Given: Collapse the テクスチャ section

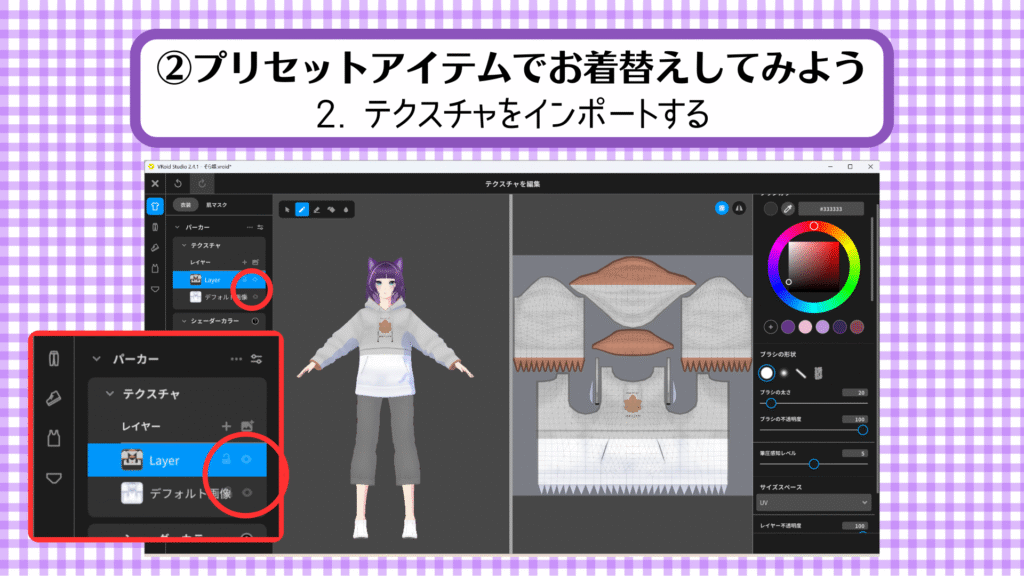Looking at the screenshot, I should click(x=183, y=244).
